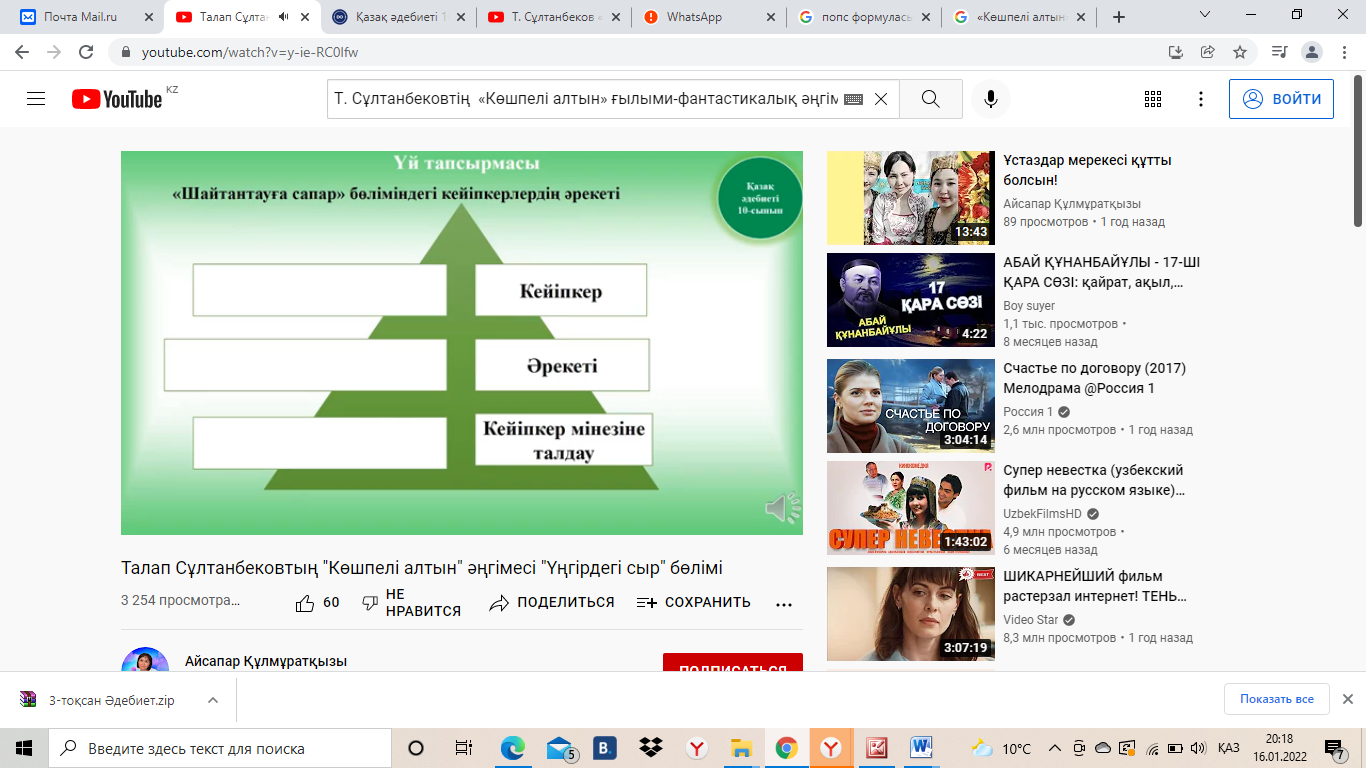Open the Chrome profile menu
The height and width of the screenshot is (768, 1366).
coord(1313,52)
